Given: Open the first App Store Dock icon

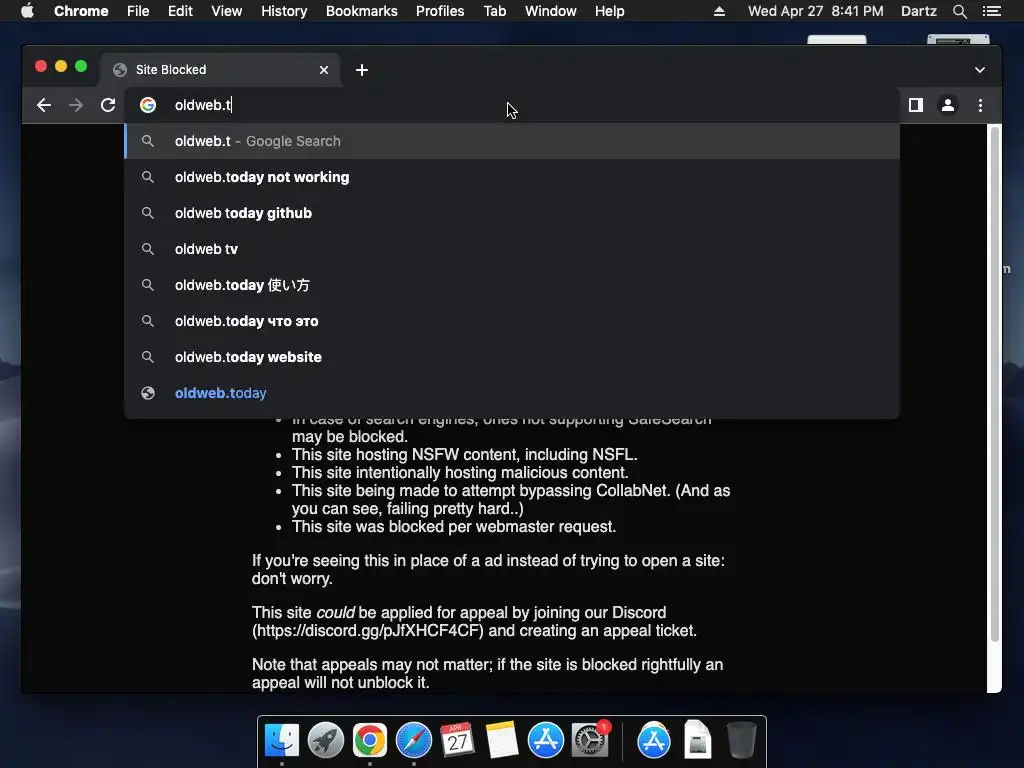Looking at the screenshot, I should click(x=545, y=740).
